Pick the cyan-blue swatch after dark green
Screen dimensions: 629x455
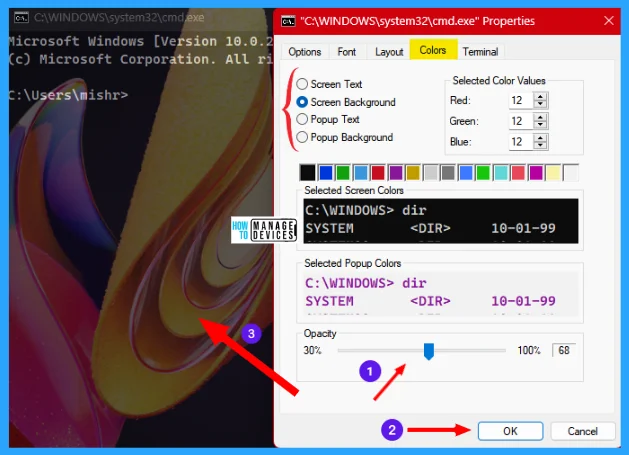[x=361, y=173]
